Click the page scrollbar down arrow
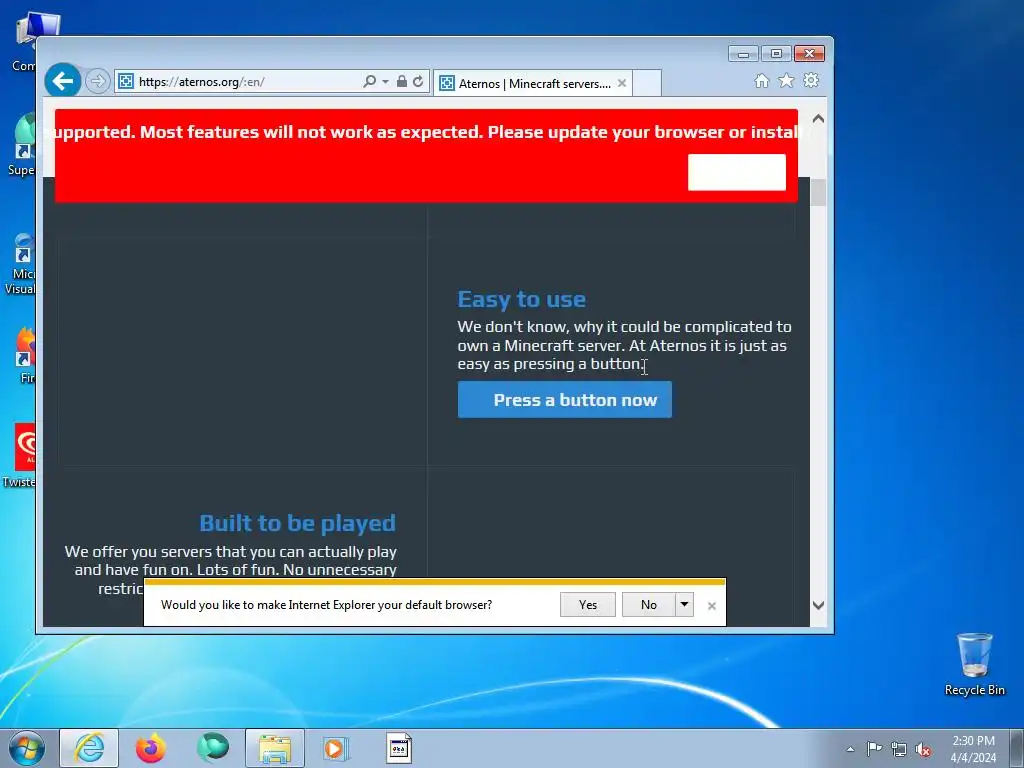Viewport: 1024px width, 768px height. tap(818, 605)
